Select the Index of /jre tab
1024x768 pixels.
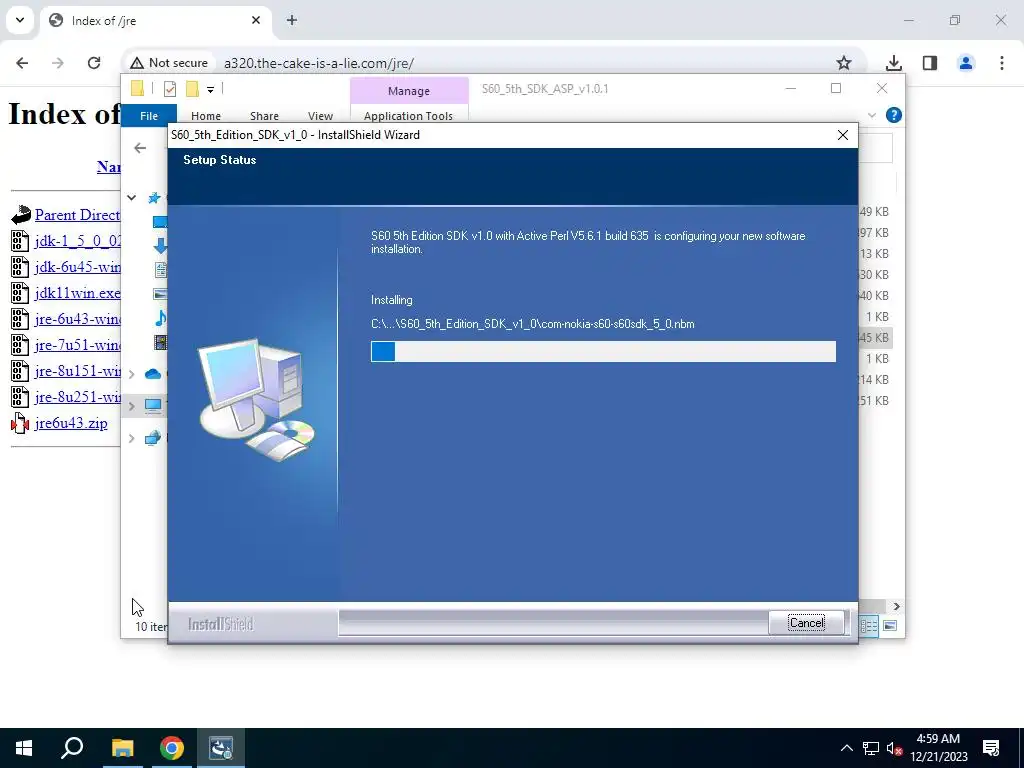click(x=155, y=21)
